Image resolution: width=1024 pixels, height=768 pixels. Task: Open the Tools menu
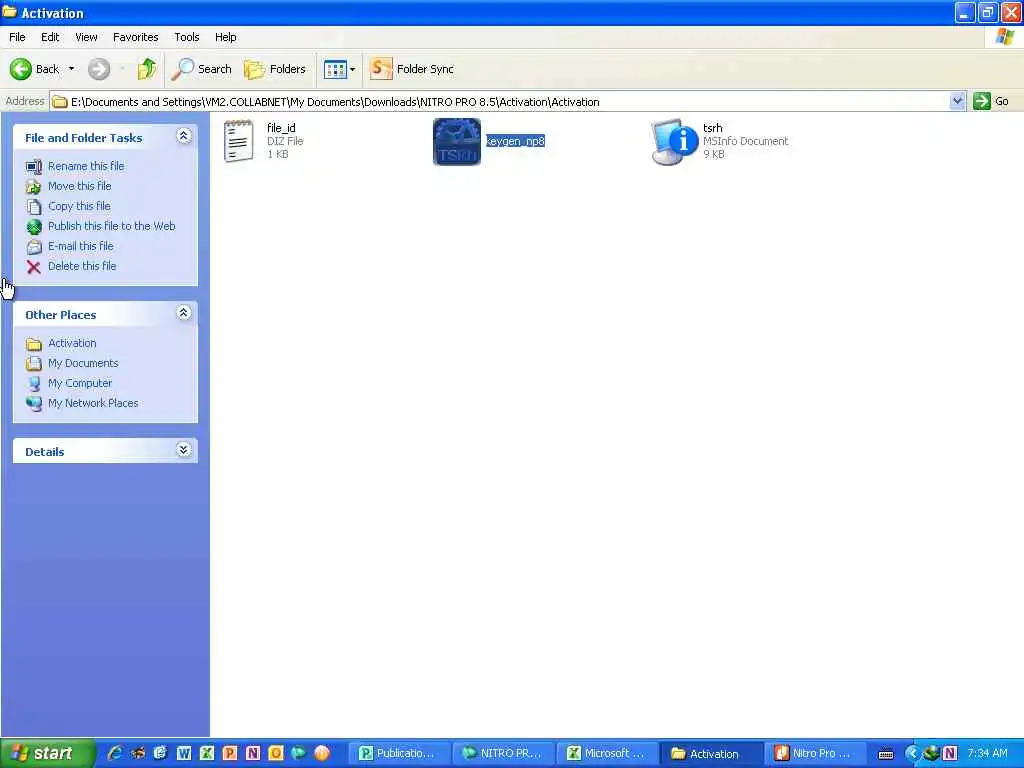coord(187,37)
